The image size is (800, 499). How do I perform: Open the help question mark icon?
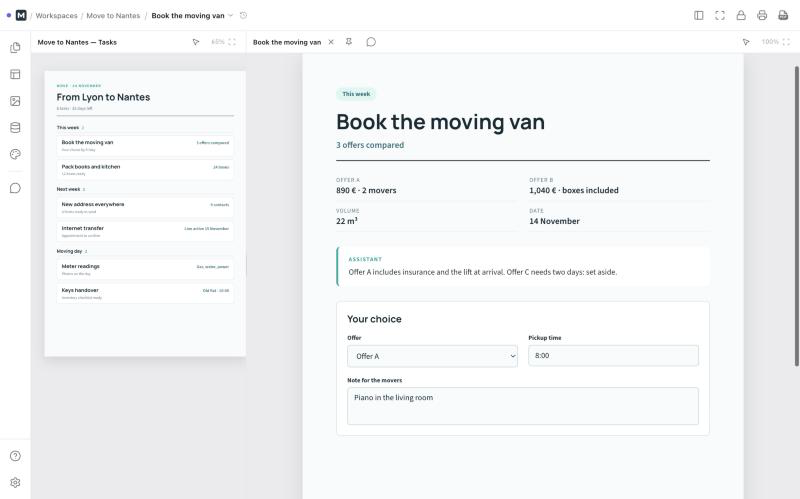15,456
